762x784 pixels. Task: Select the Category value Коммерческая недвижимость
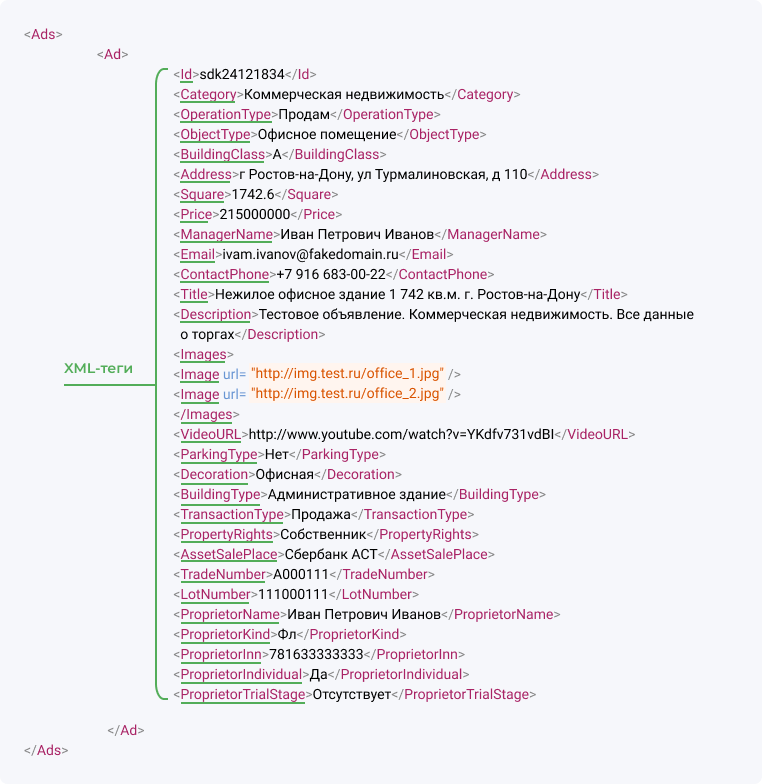(x=344, y=94)
